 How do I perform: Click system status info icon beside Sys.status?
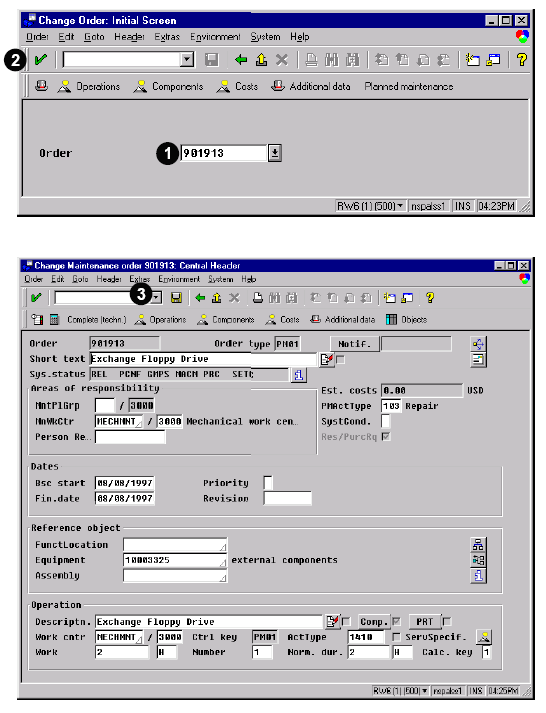tap(299, 375)
